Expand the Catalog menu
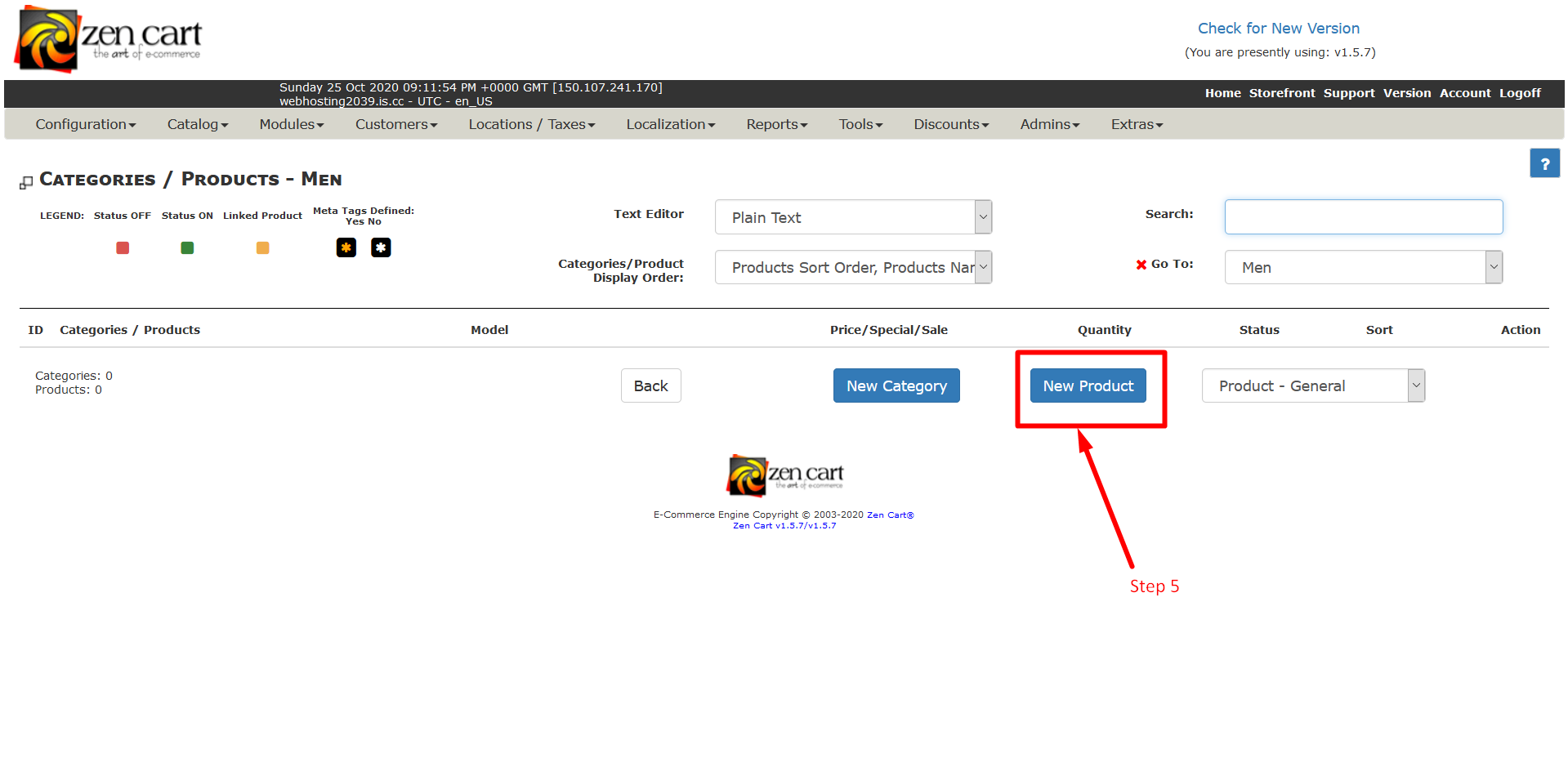 click(x=198, y=124)
